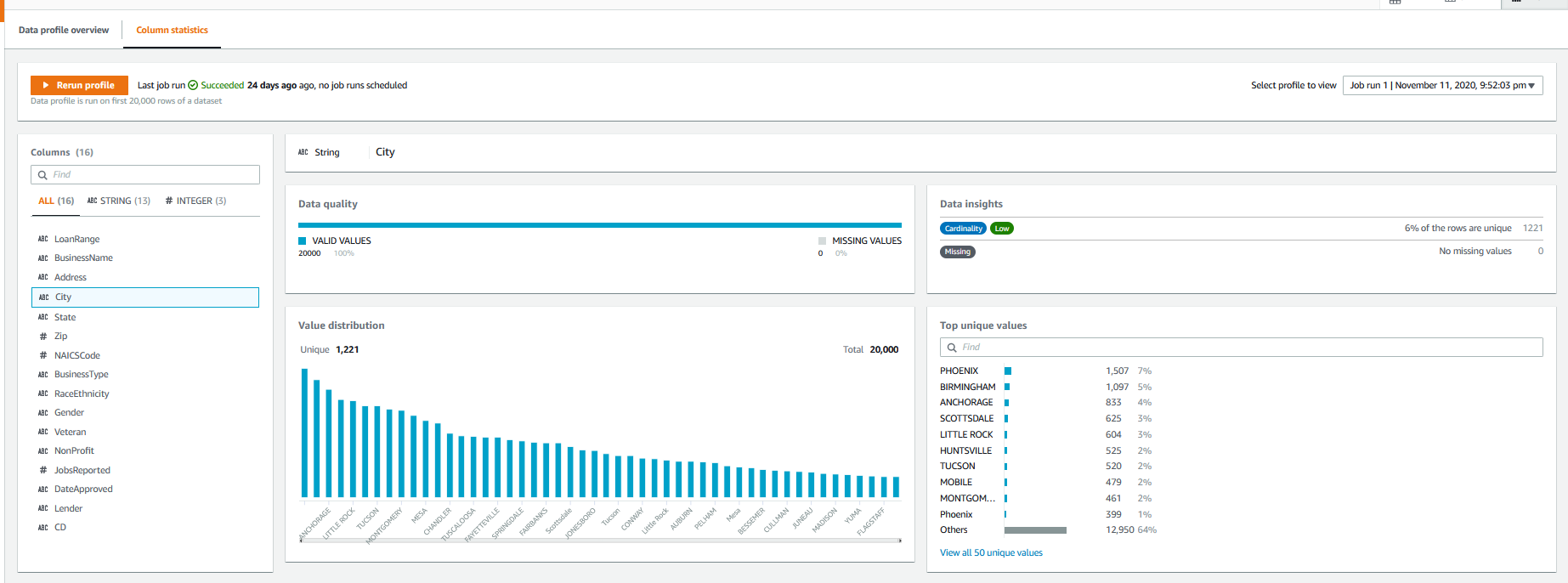This screenshot has width=1568, height=583.
Task: Click the hash icon beside JobsReported
Action: (43, 470)
